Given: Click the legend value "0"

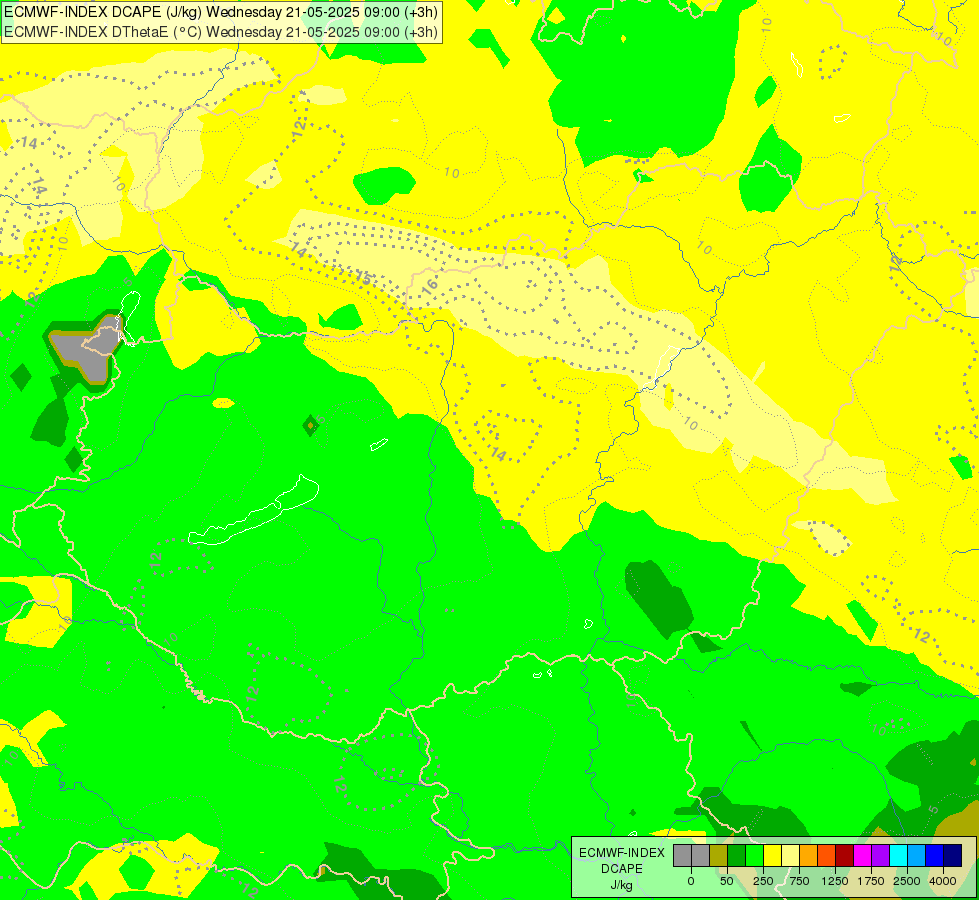Looking at the screenshot, I should (x=691, y=881).
